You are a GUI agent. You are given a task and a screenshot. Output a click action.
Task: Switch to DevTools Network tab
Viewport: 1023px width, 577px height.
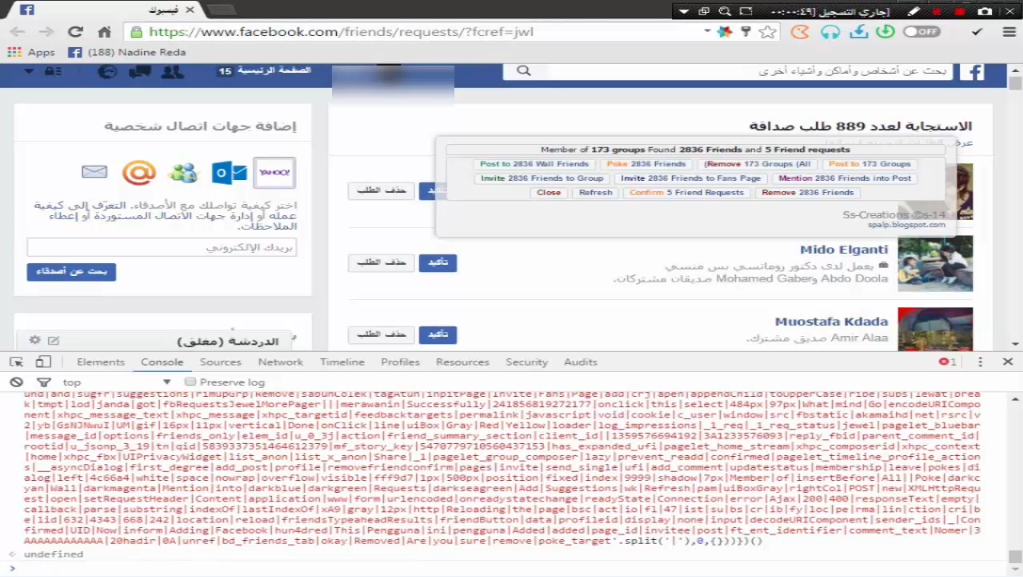281,362
